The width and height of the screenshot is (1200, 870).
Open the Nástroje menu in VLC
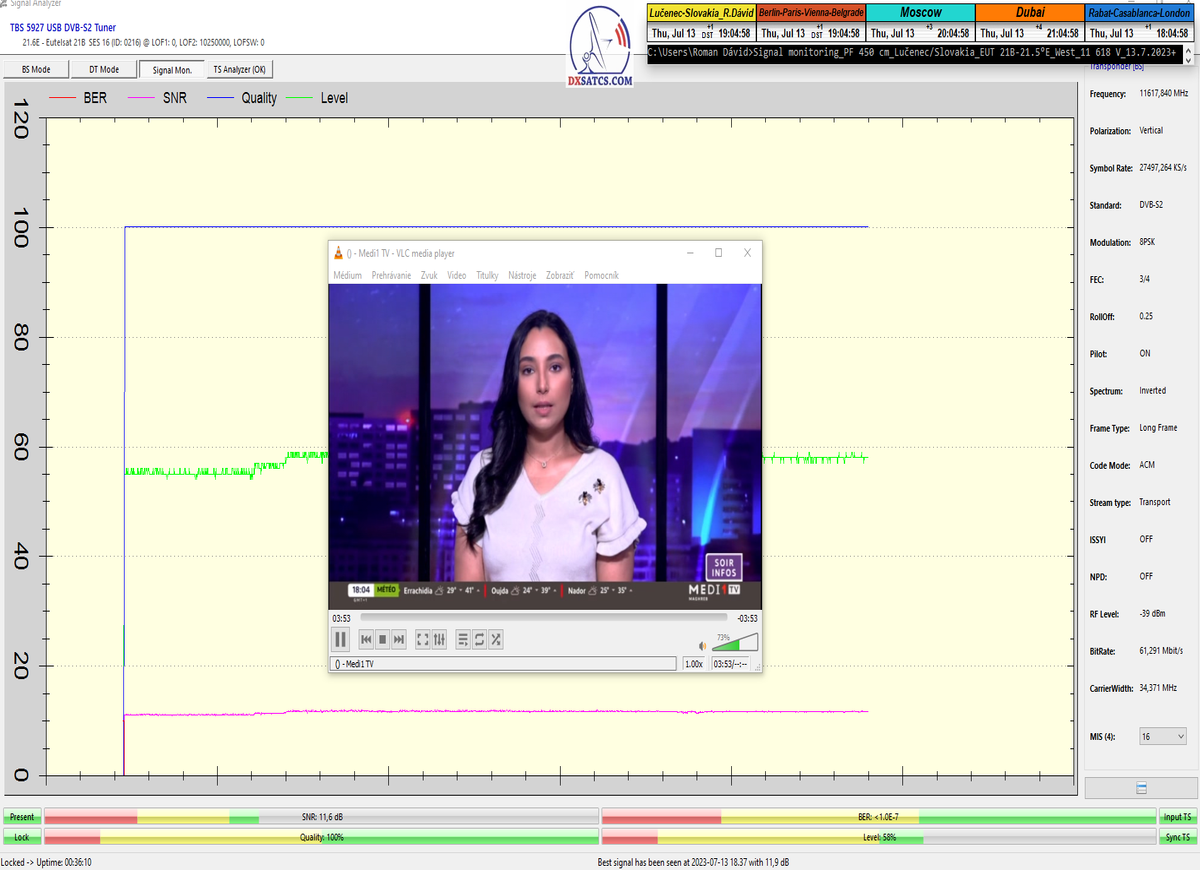click(522, 275)
